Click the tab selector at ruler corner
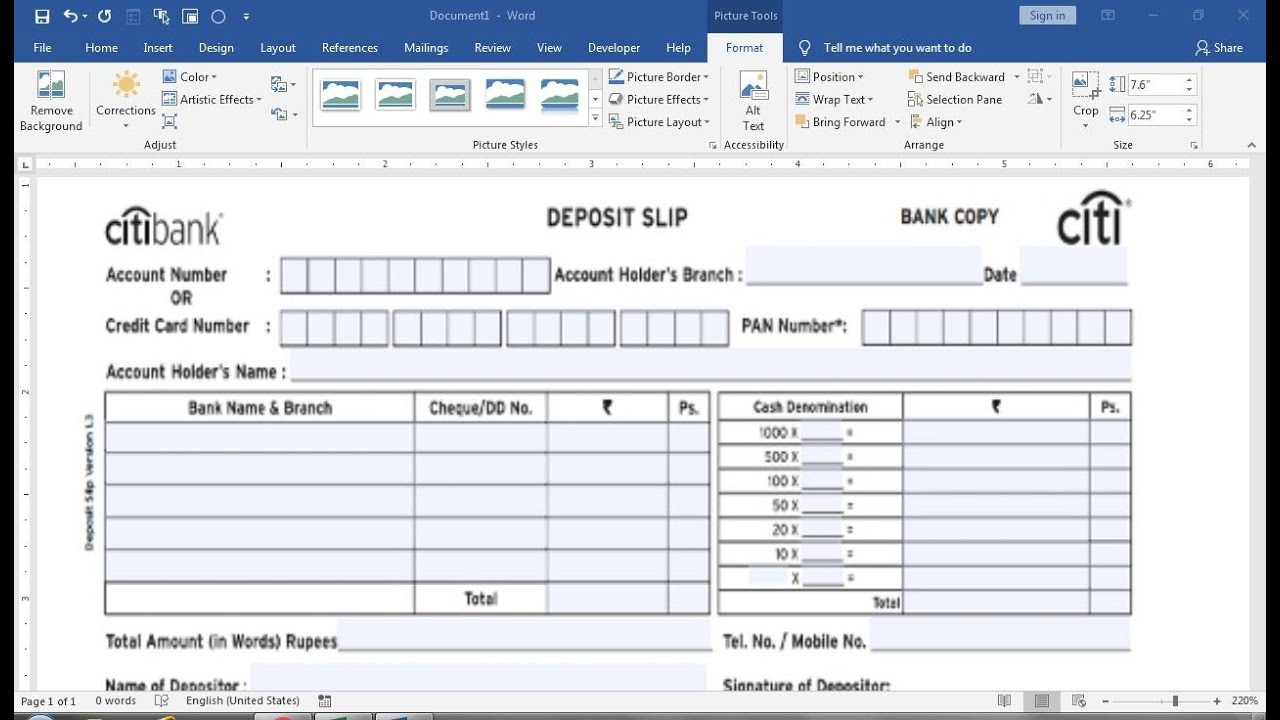This screenshot has height=720, width=1280. click(25, 164)
